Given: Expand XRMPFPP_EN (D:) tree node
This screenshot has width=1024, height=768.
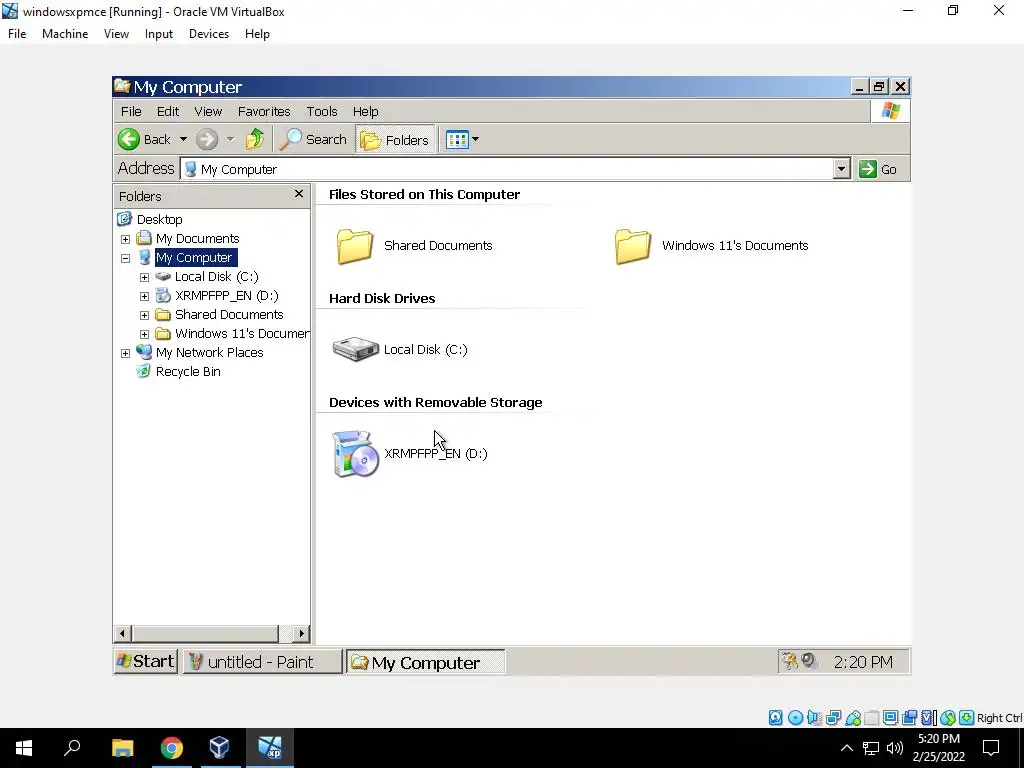Looking at the screenshot, I should [x=144, y=296].
